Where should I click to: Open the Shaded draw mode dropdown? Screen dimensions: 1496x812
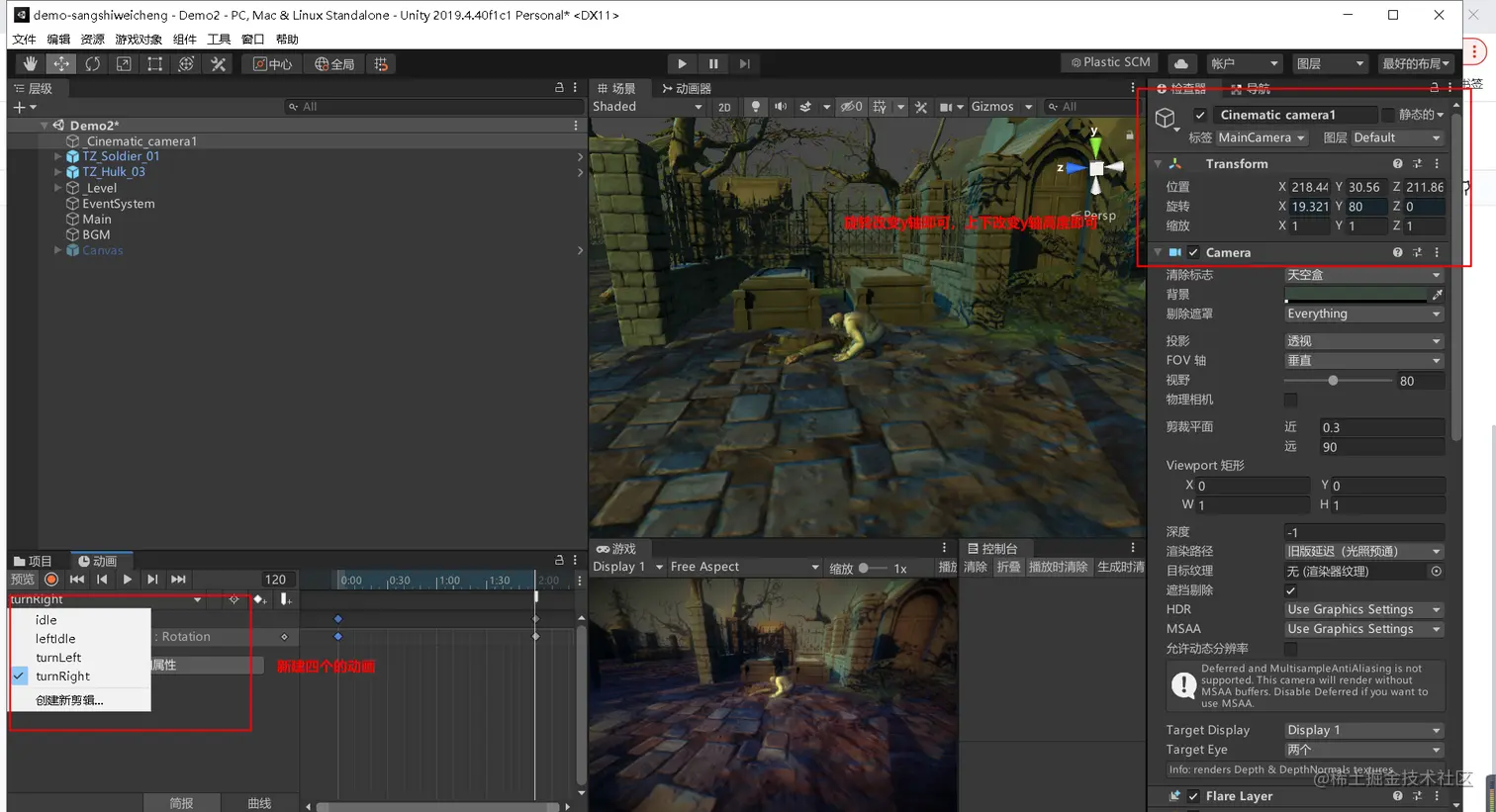(648, 107)
